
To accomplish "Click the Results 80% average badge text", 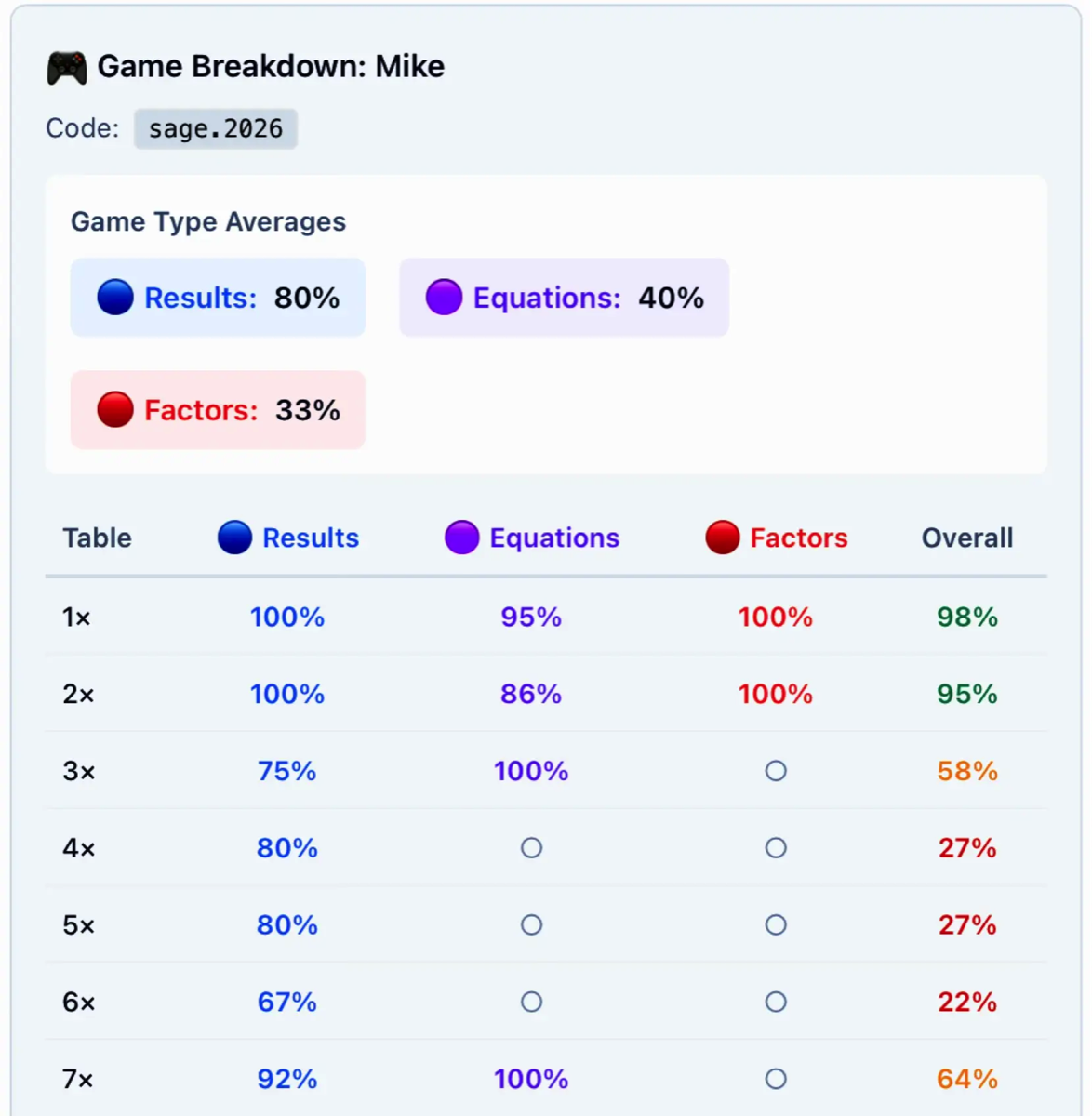I will (242, 298).
